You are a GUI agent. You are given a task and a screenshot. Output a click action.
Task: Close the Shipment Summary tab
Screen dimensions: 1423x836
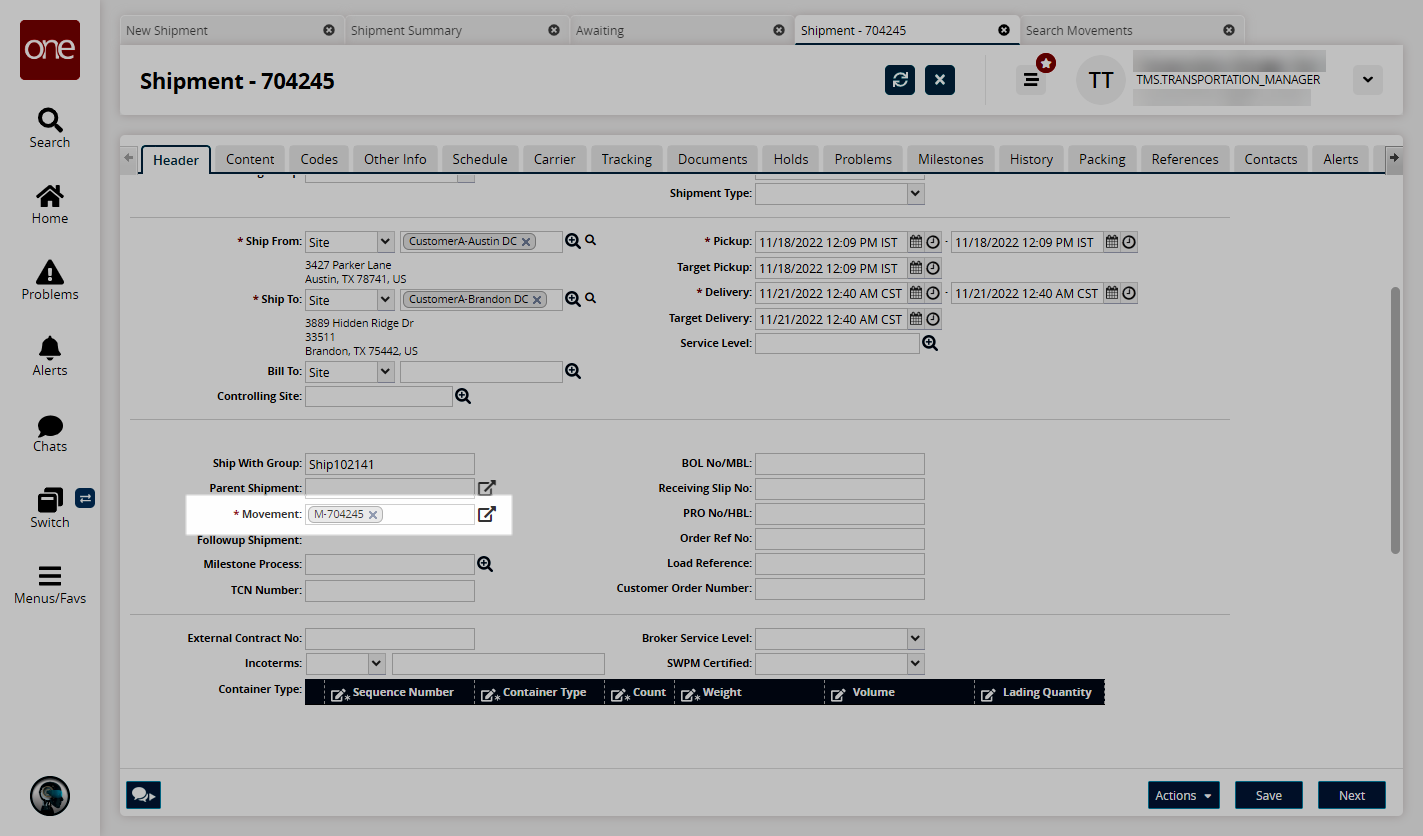[x=554, y=30]
